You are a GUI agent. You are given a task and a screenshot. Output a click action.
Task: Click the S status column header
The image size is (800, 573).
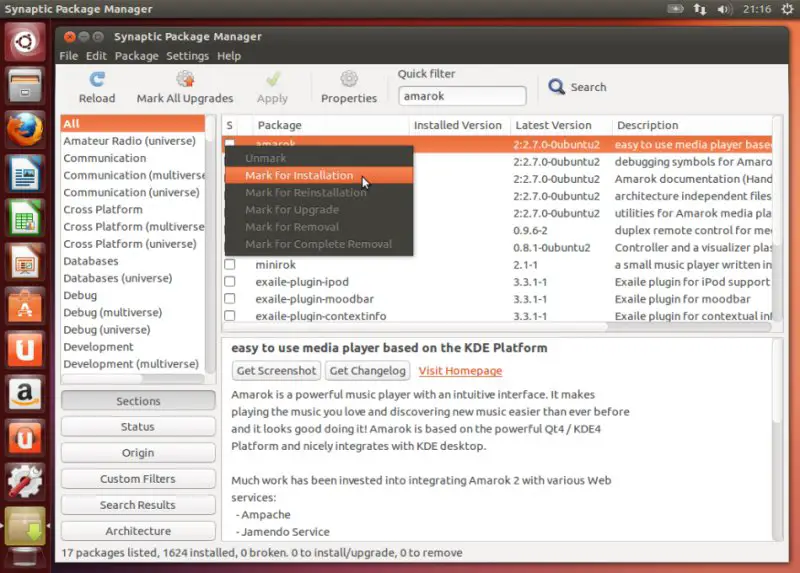(x=230, y=126)
